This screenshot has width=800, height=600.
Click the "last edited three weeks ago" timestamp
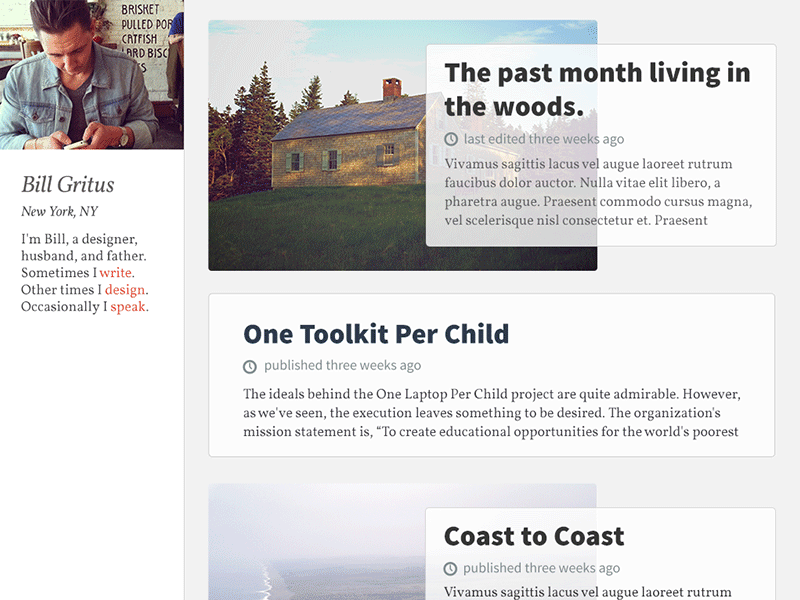coord(543,140)
